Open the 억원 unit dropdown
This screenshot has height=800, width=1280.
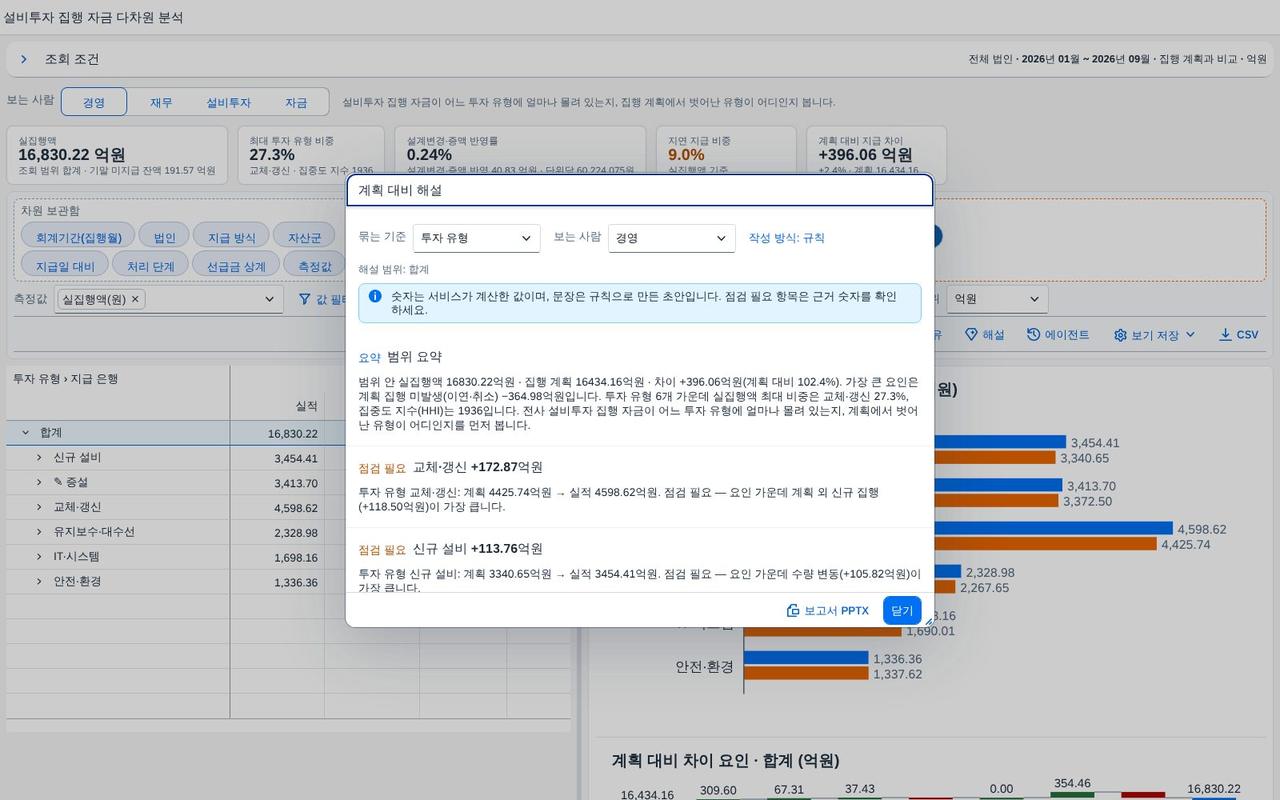pos(997,298)
